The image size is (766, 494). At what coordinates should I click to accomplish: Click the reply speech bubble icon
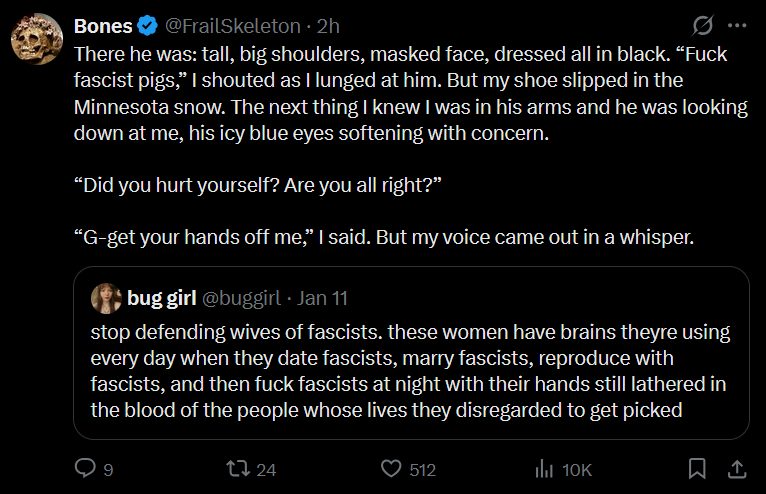click(x=86, y=468)
